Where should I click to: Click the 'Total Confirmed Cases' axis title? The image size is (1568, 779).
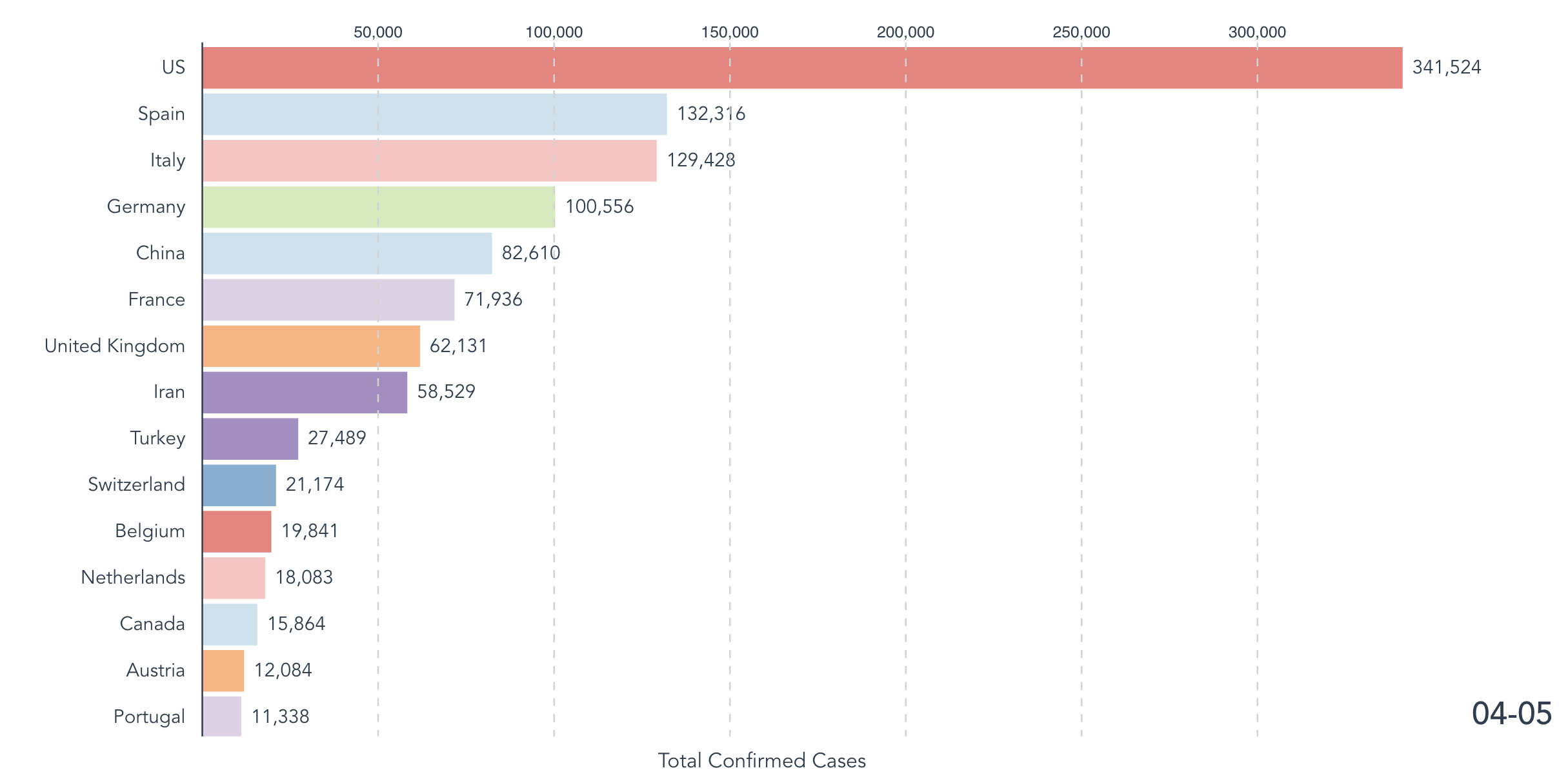[762, 761]
